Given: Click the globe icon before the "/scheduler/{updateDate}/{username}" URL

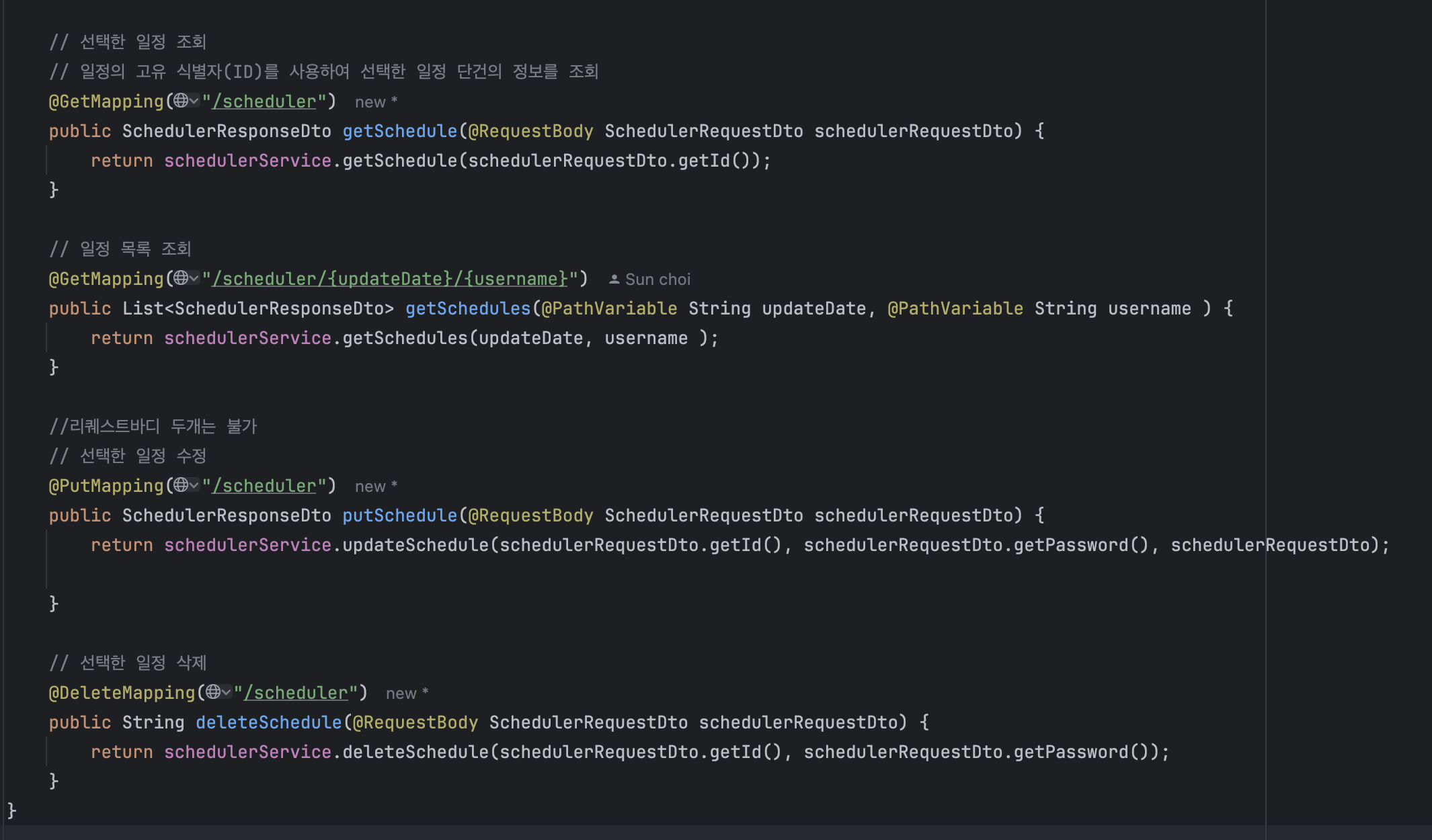Looking at the screenshot, I should [181, 278].
